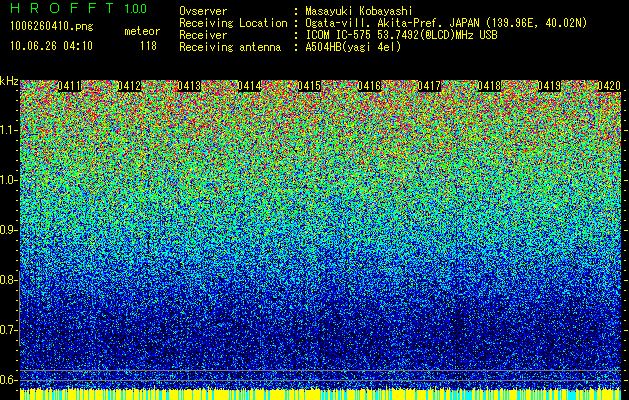Screen dimensions: 629x400
Task: Click the Receiving antenna label
Action: click(230, 47)
